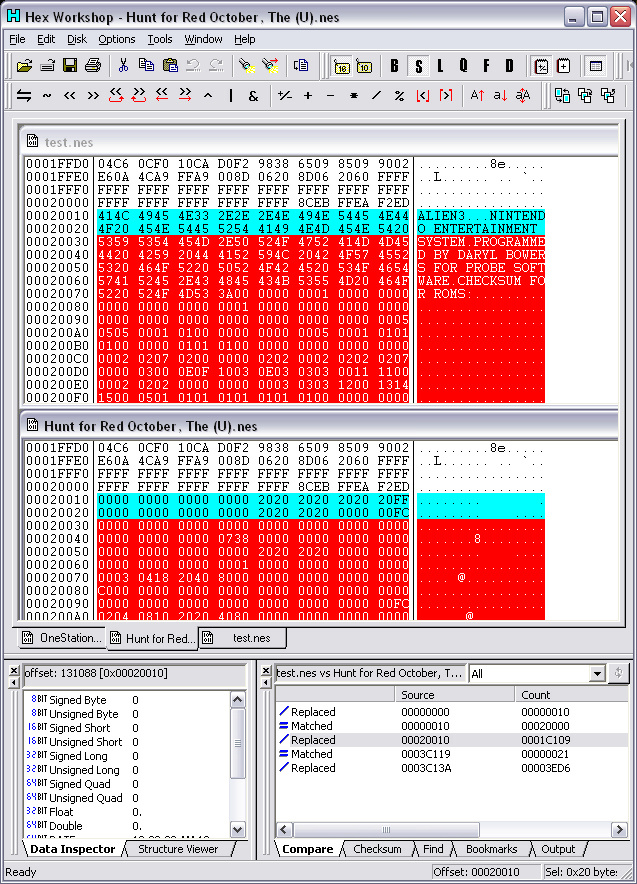
Task: Select the Hunt for Red document tab
Action: [152, 638]
